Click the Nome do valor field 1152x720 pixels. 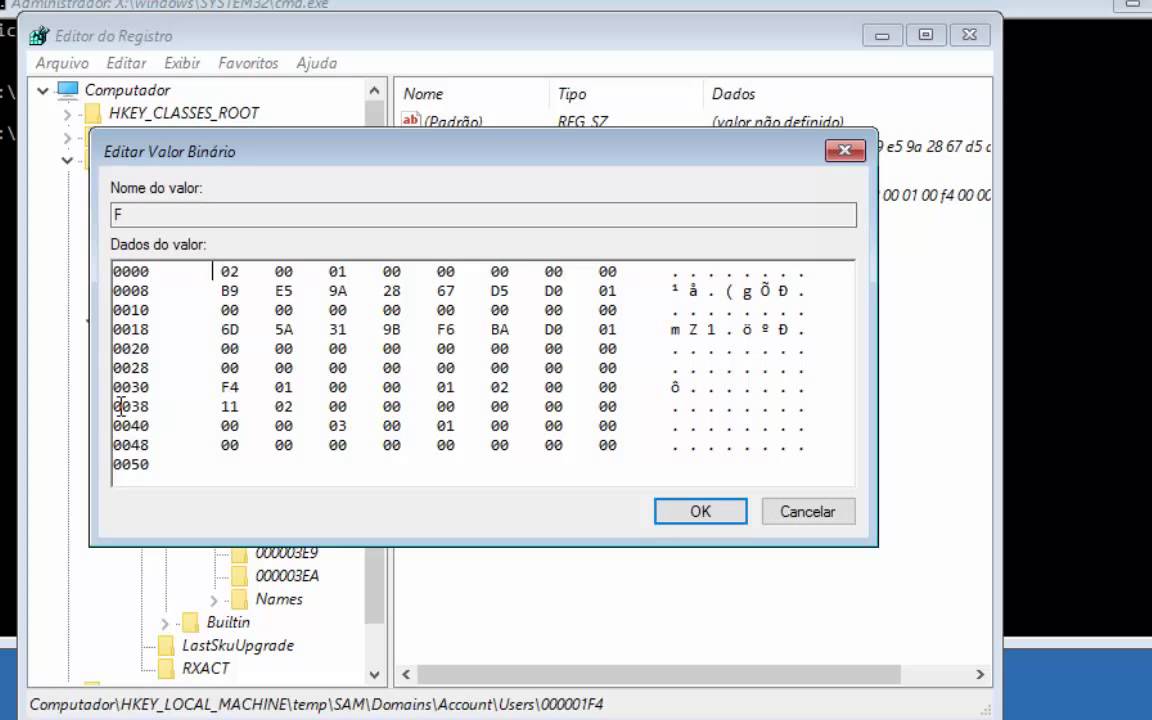(x=483, y=215)
